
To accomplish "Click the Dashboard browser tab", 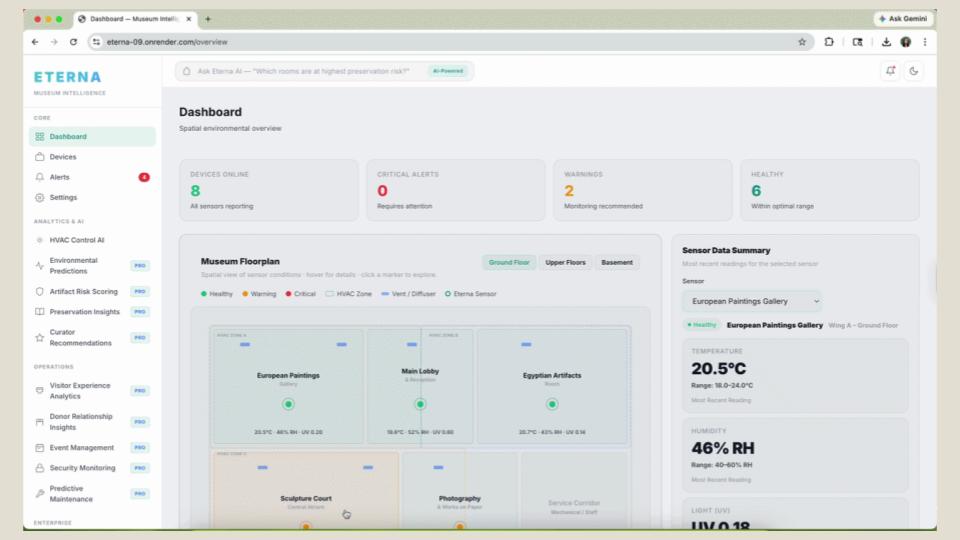I will click(135, 19).
